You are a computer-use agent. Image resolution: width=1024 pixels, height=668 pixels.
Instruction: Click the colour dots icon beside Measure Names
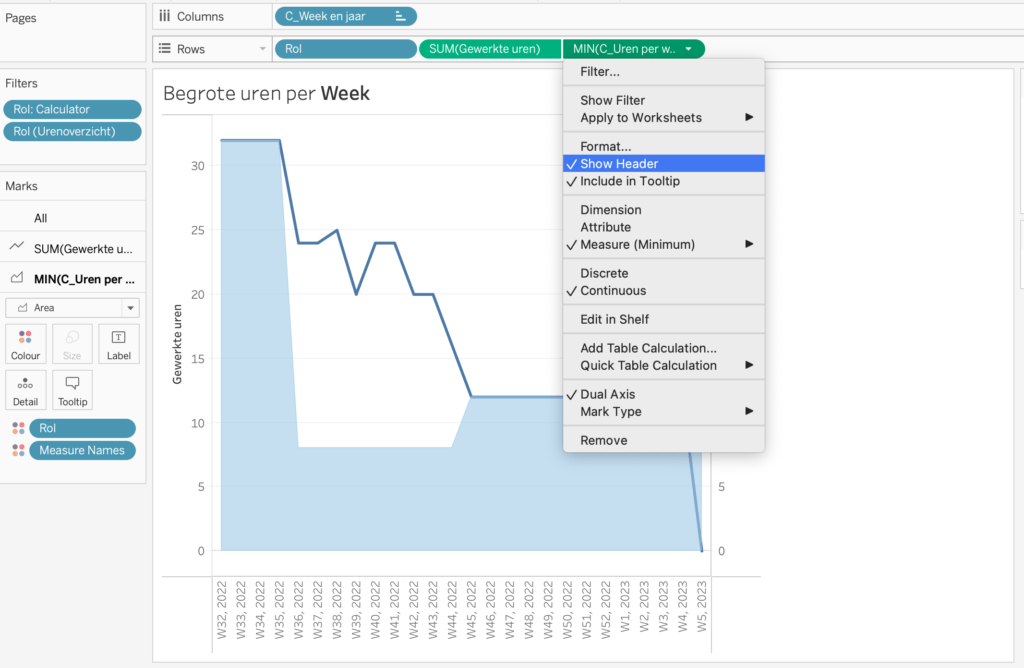18,450
